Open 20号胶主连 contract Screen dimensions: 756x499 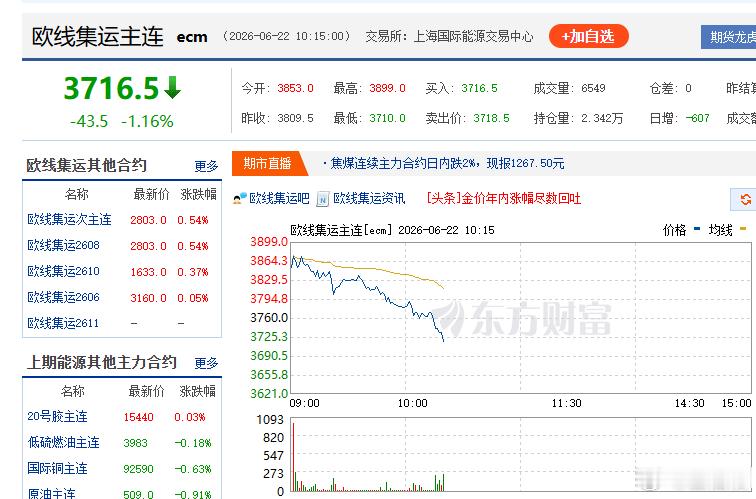[57, 417]
